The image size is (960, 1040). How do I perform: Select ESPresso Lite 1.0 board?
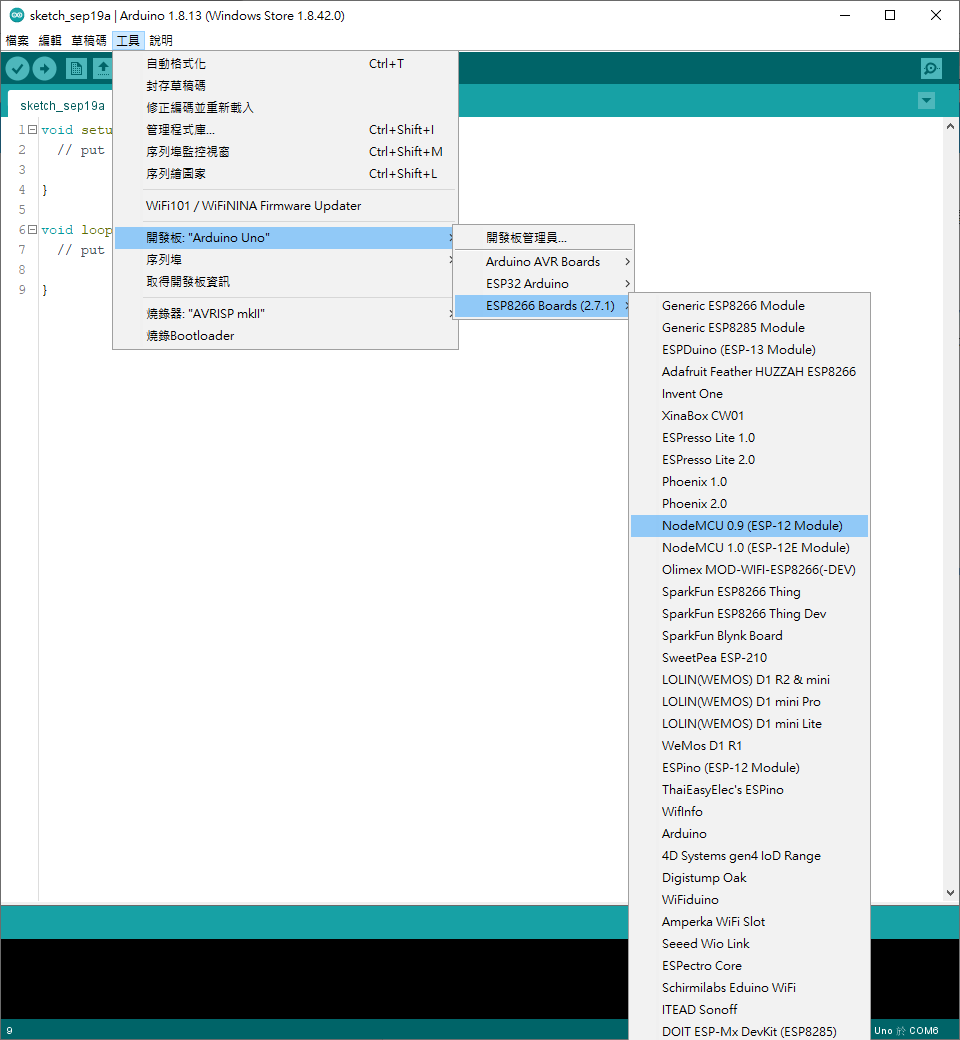coord(749,438)
